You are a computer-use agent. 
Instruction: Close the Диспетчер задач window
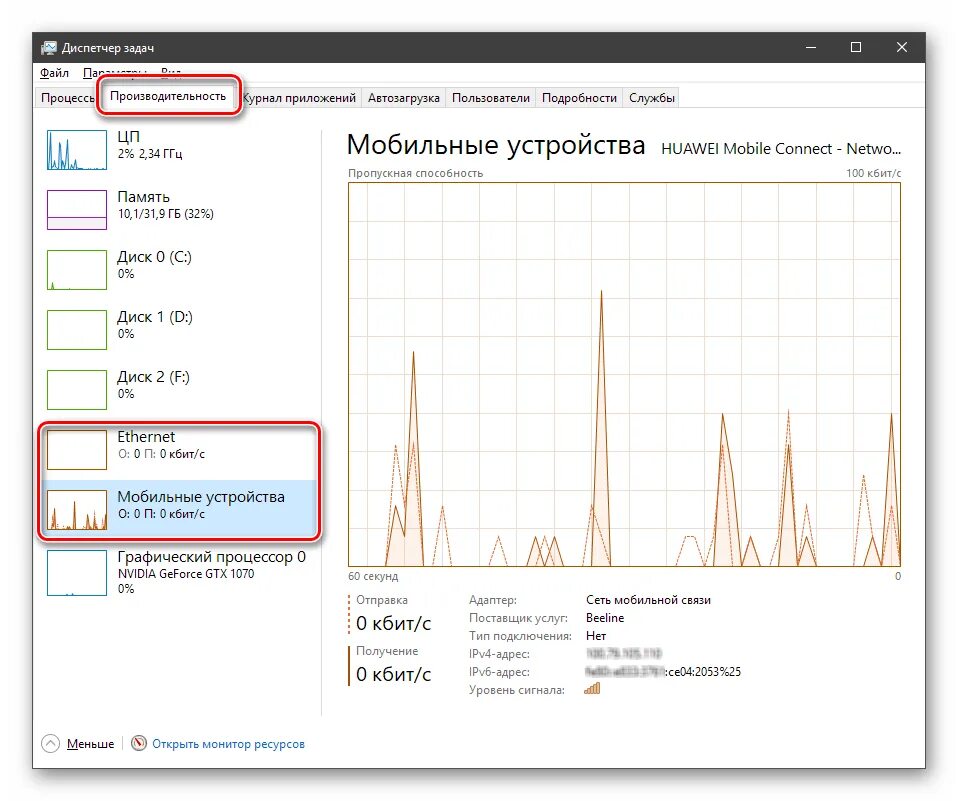click(x=901, y=47)
